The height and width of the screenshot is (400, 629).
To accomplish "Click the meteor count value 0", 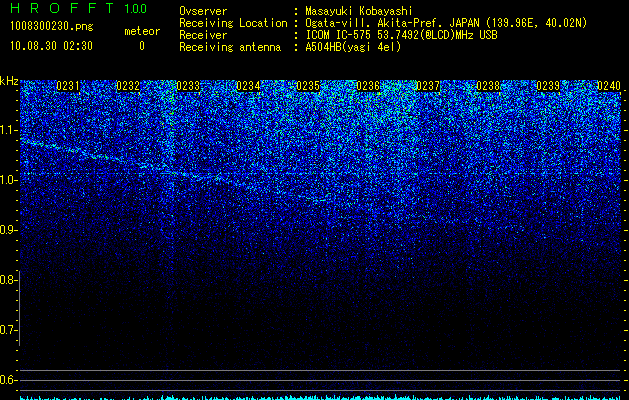I will pos(142,46).
